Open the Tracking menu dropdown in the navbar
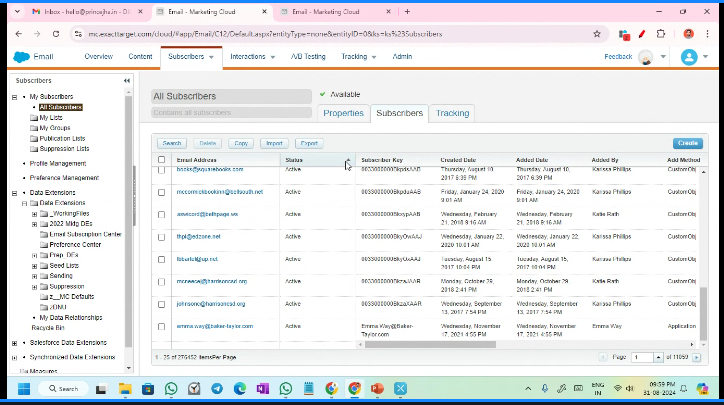This screenshot has width=724, height=405. 374,57
